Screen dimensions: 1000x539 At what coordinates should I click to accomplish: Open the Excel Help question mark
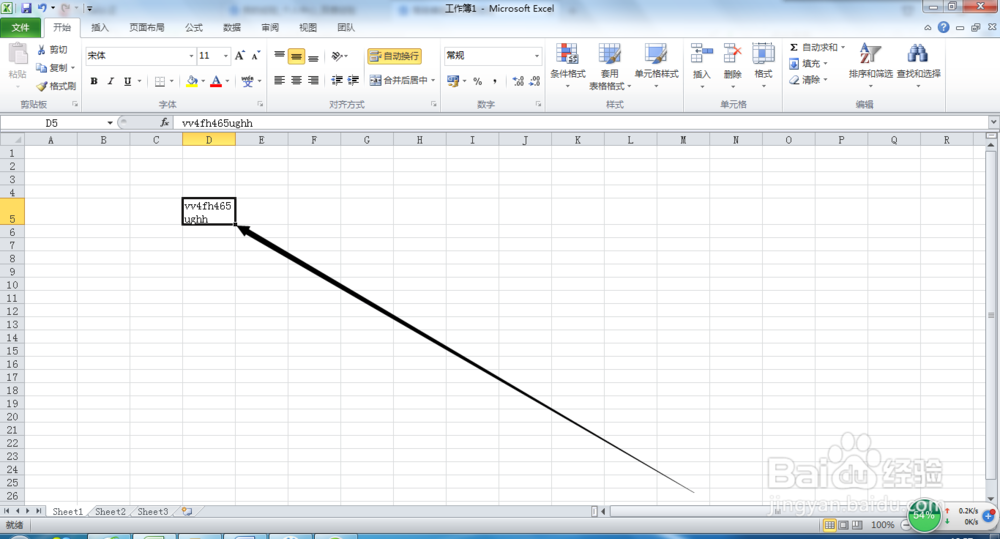coord(944,27)
